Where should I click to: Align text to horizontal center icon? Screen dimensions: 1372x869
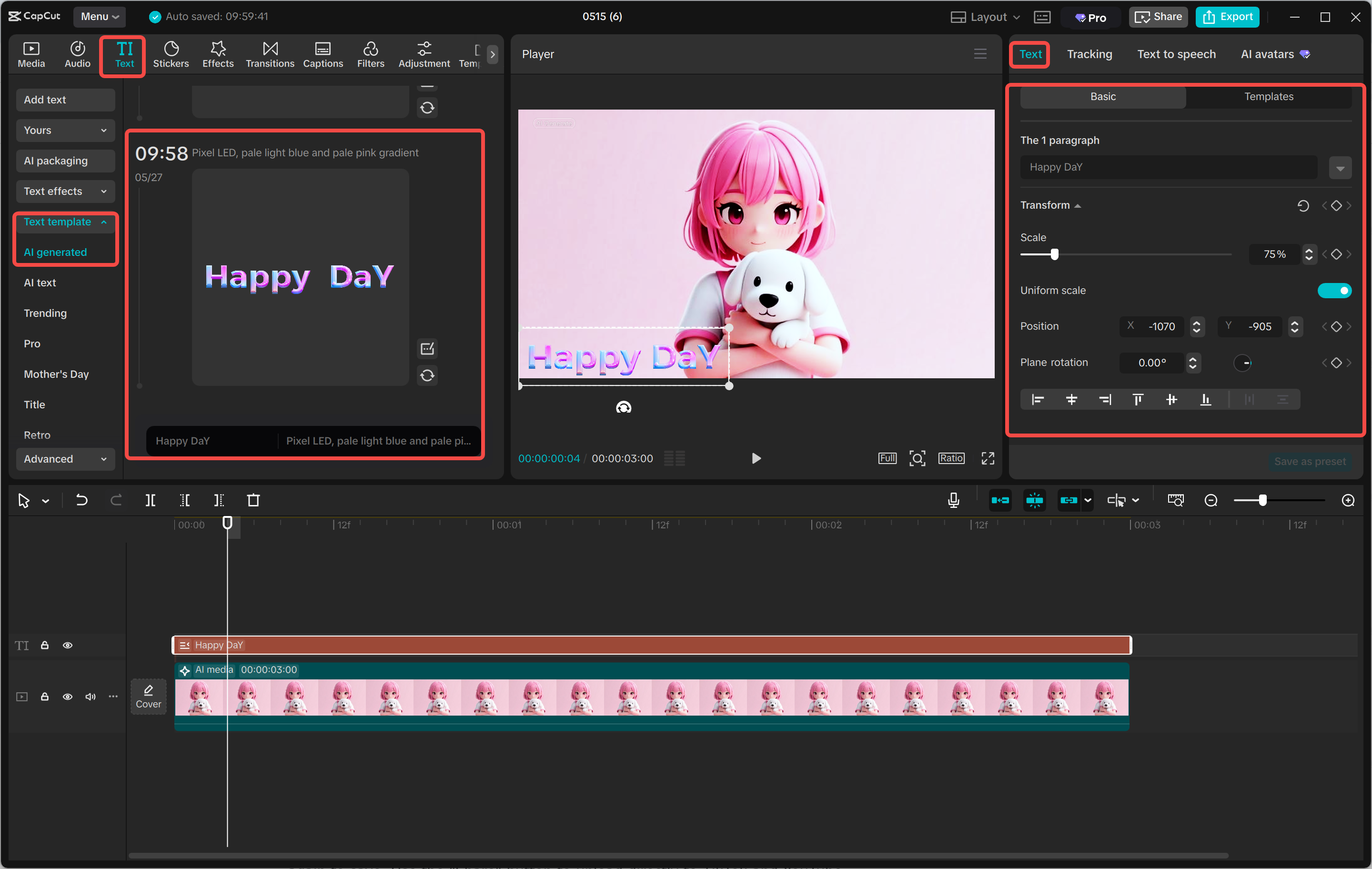(1071, 399)
